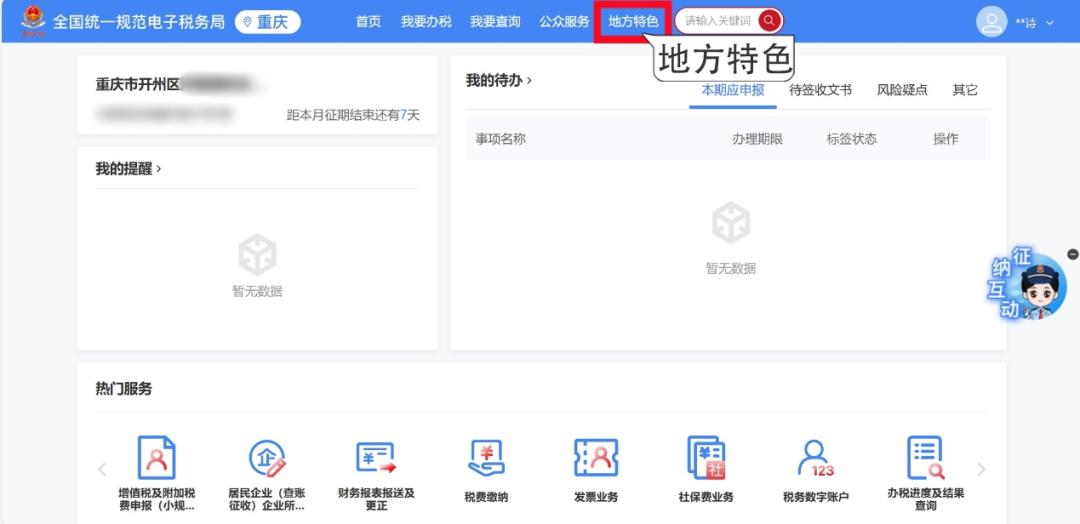Open the 征纳互动 assistant mascot

(x=1027, y=284)
